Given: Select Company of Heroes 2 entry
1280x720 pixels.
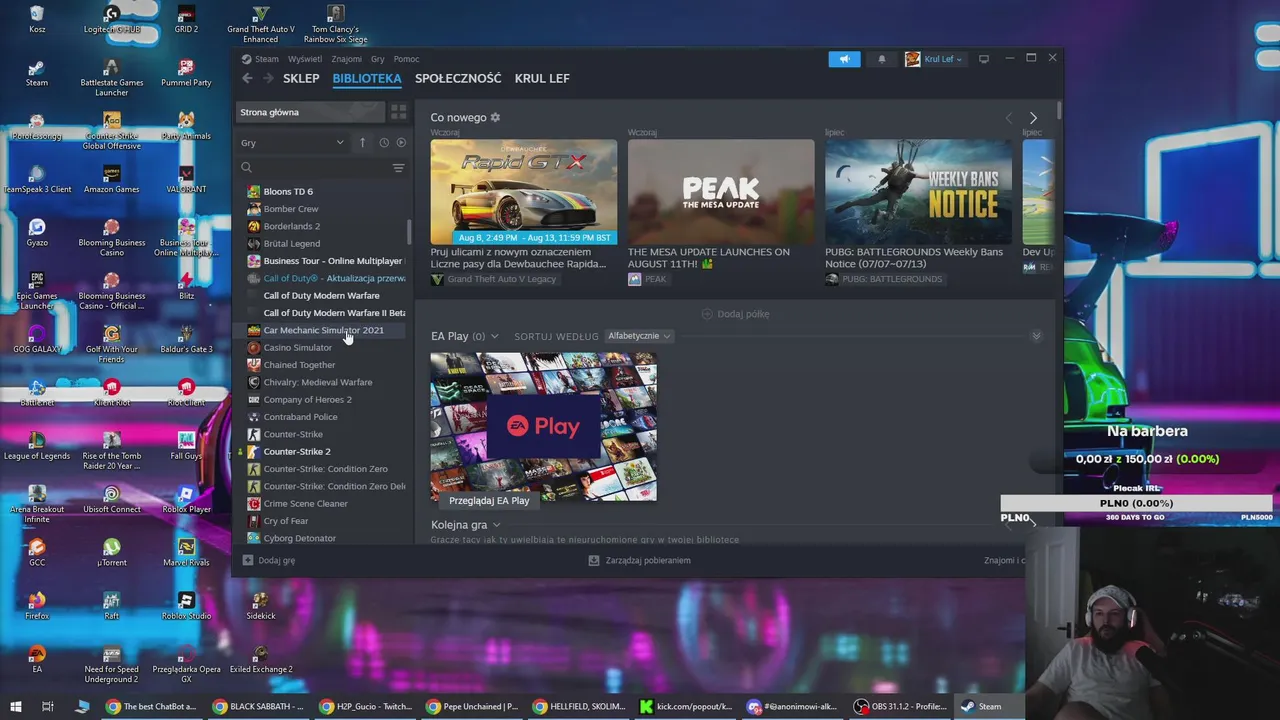Looking at the screenshot, I should tap(308, 400).
